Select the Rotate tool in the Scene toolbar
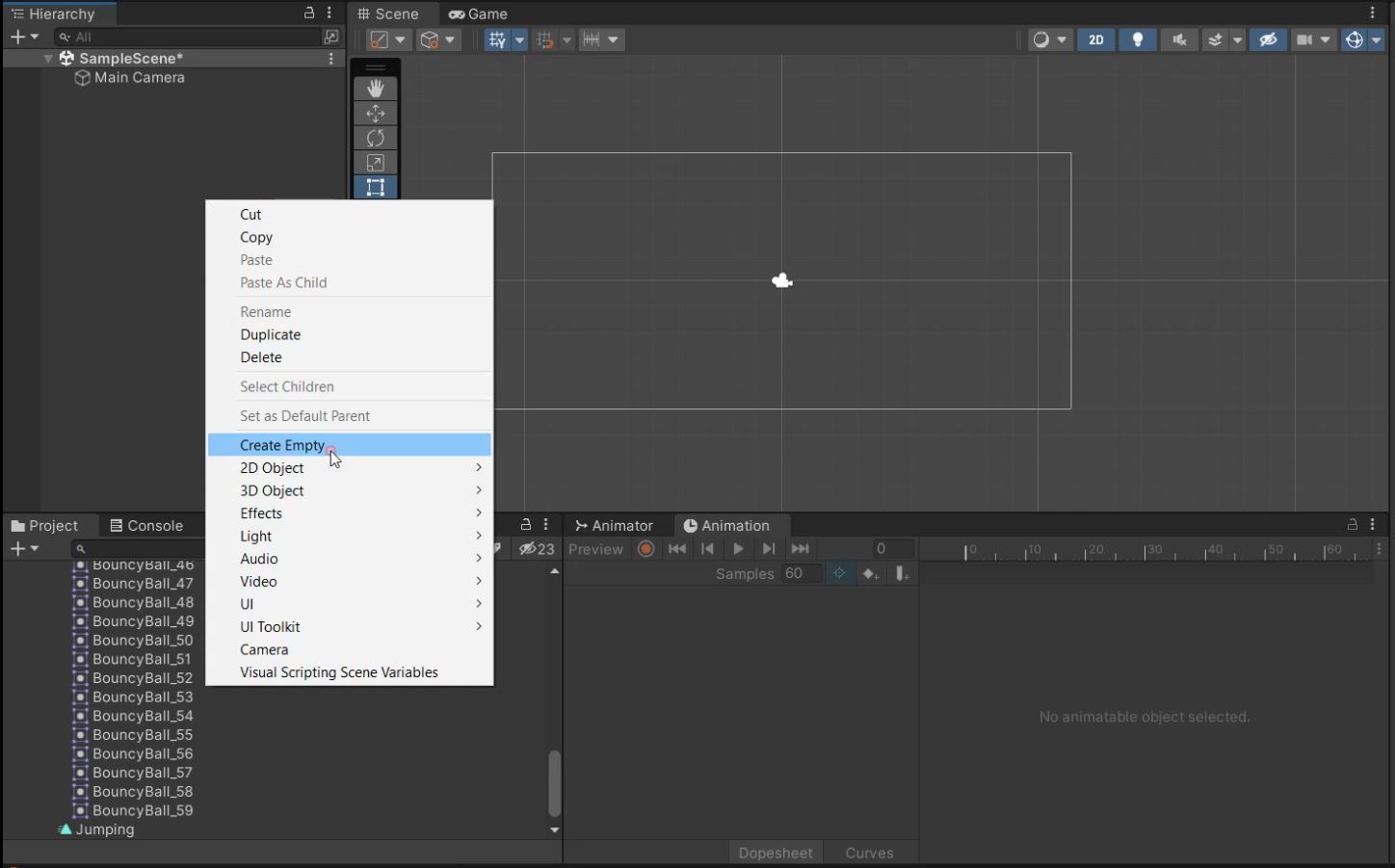The image size is (1395, 868). pos(376,138)
